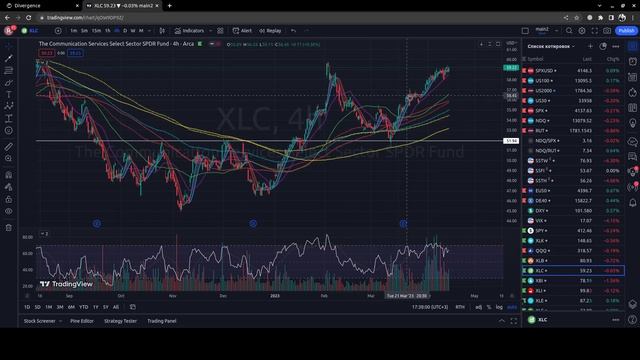The image size is (640, 360).
Task: Open the Fibonacci retracement tools
Action: 9,71
